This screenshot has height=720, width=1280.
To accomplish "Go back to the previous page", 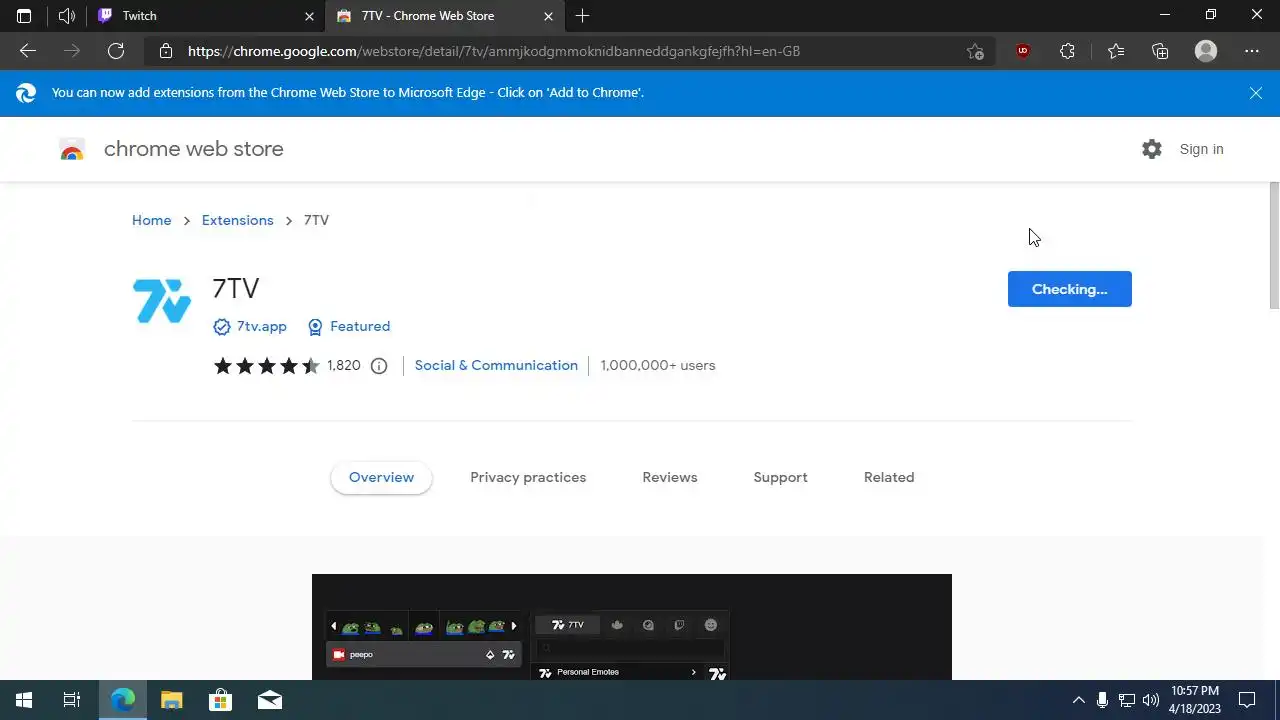I will pyautogui.click(x=28, y=51).
